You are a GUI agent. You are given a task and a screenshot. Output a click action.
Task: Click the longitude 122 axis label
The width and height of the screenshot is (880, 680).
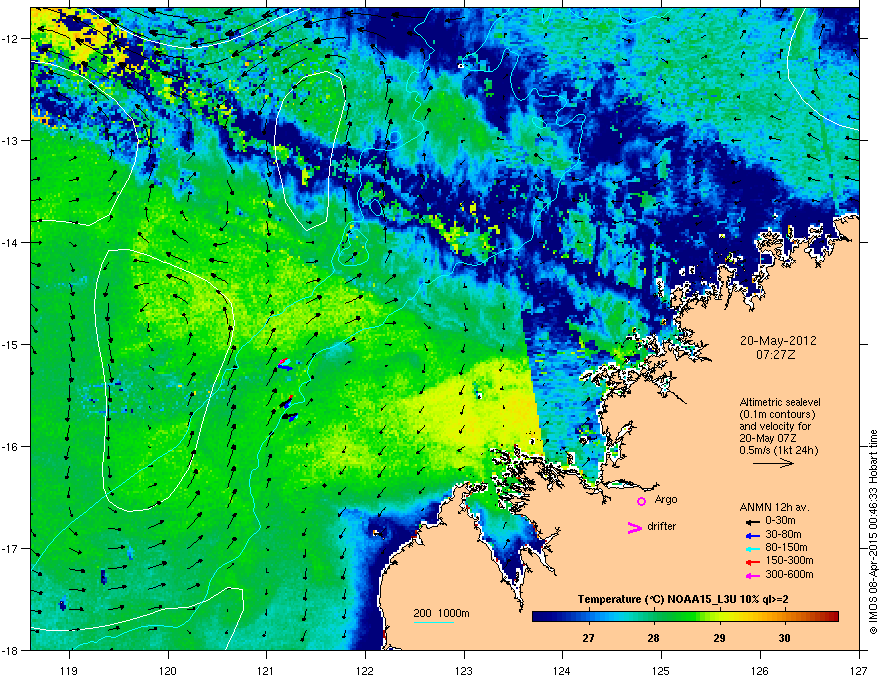tap(365, 671)
